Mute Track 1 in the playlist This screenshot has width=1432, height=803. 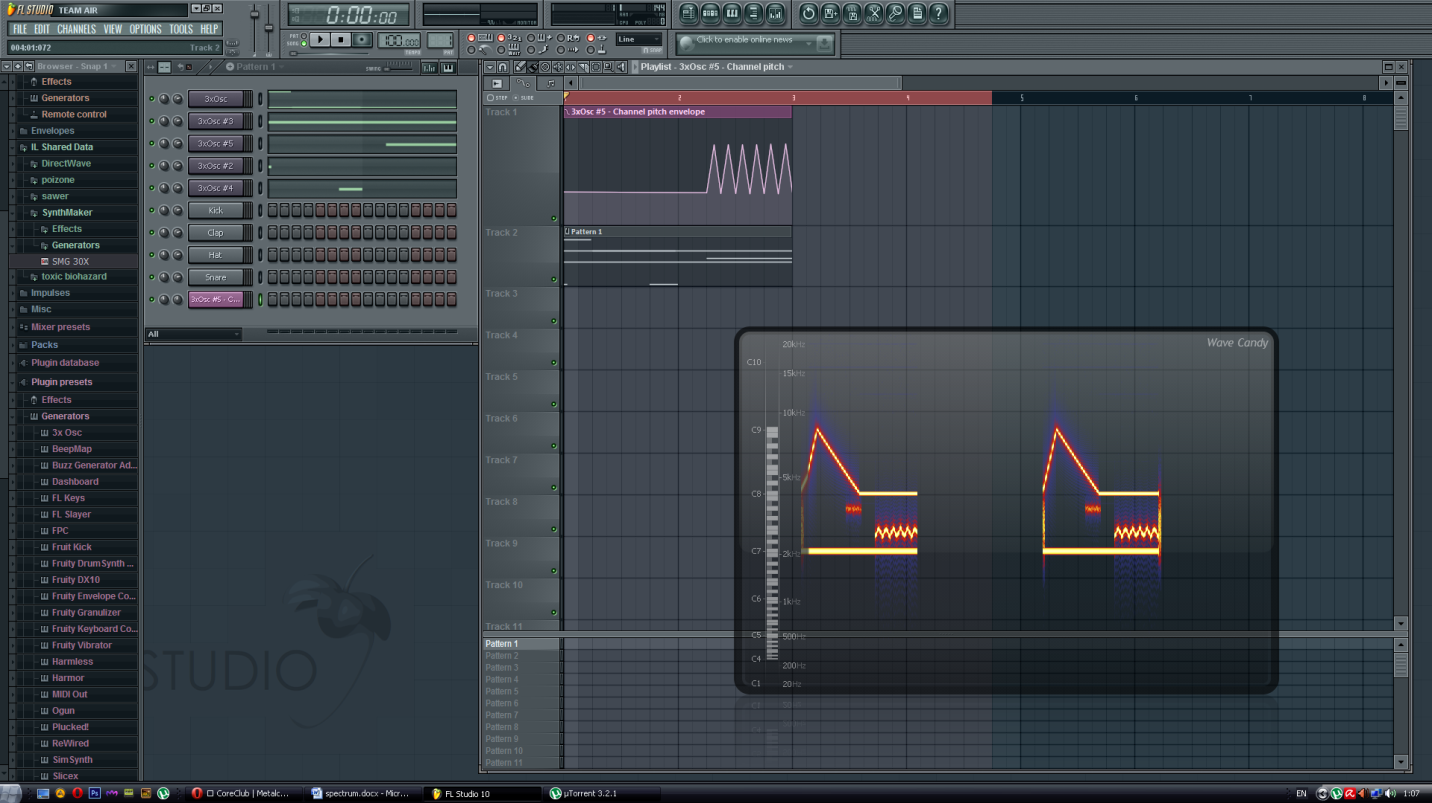point(553,218)
